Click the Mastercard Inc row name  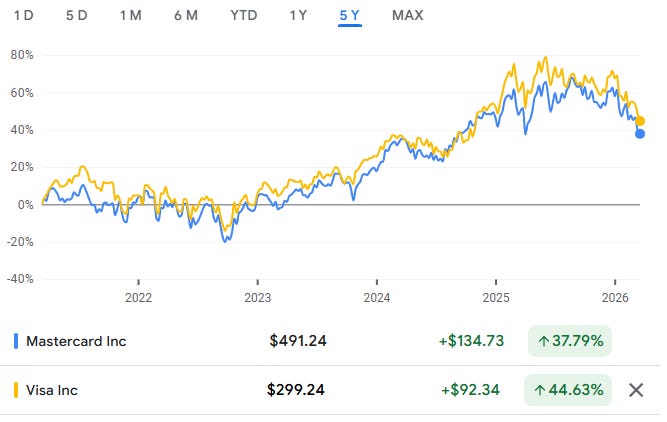[76, 341]
